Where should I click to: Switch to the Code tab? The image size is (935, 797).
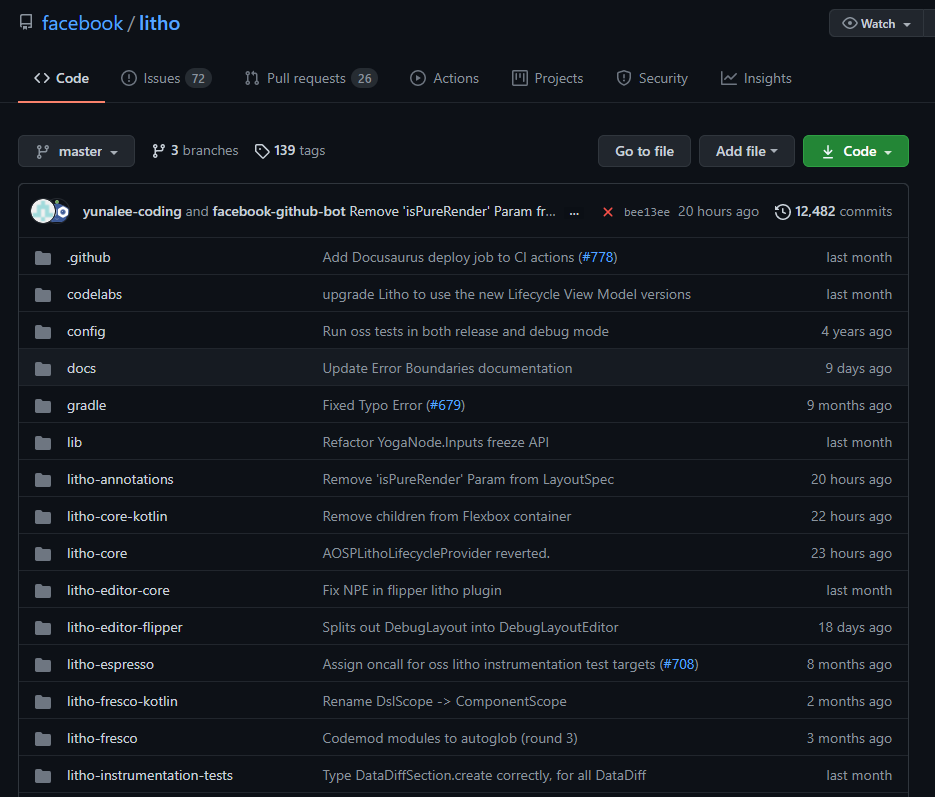point(61,78)
